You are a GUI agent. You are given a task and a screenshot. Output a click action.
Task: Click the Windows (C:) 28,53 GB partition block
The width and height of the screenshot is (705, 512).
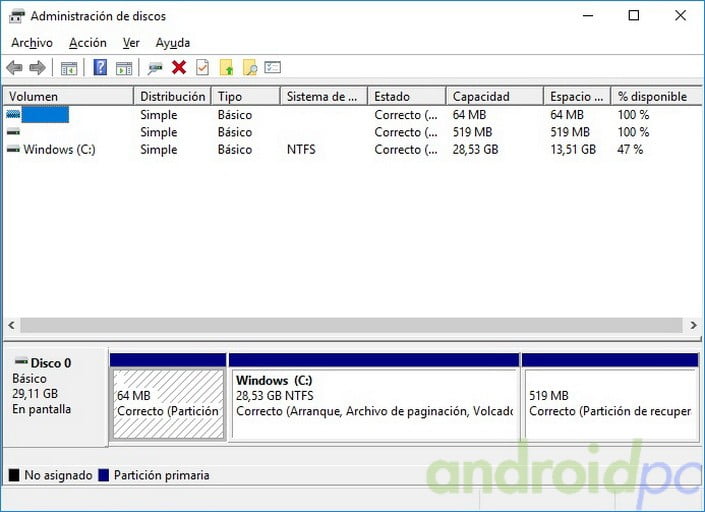coord(374,403)
